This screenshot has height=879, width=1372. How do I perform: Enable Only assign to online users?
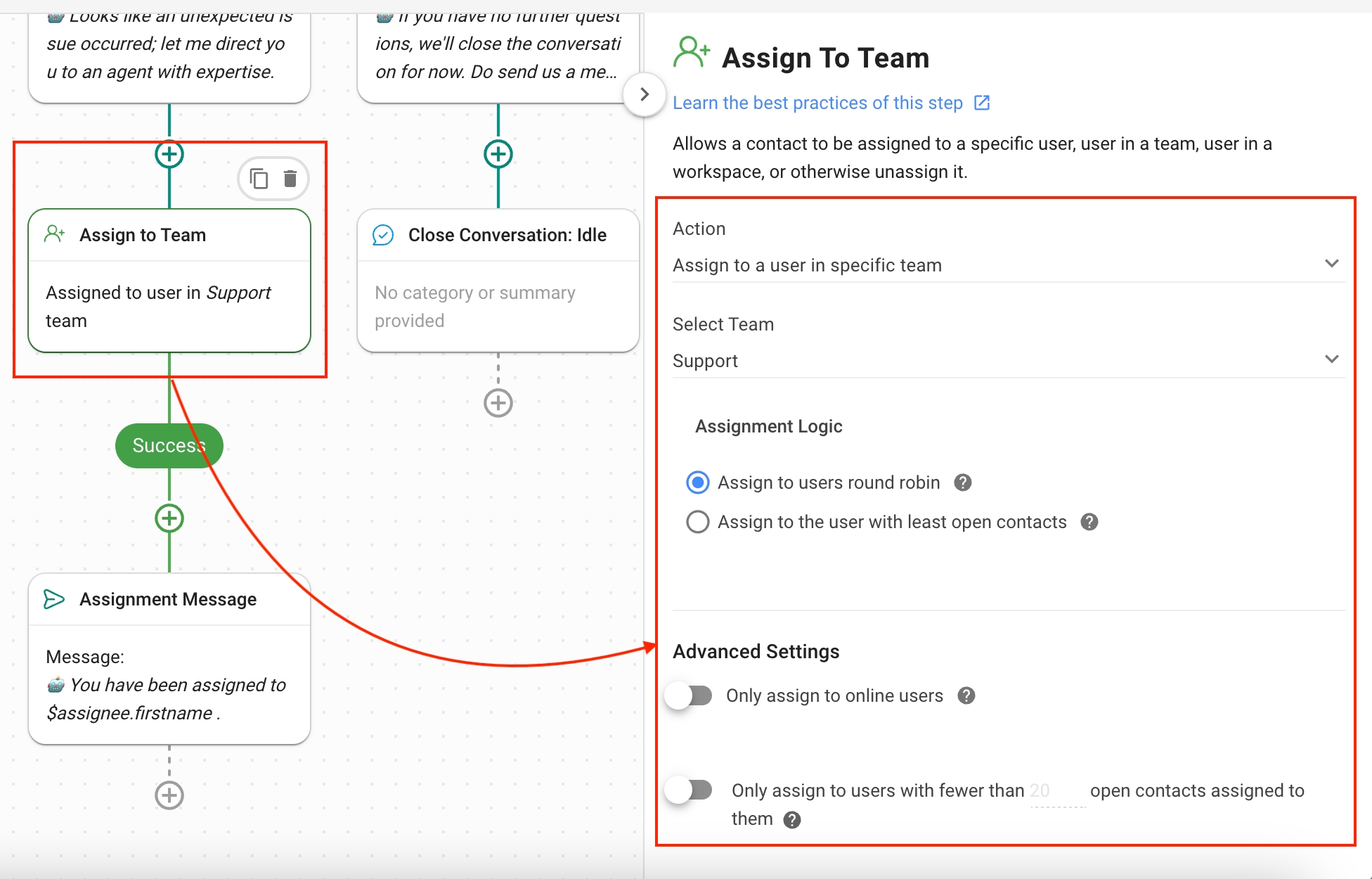pyautogui.click(x=690, y=695)
